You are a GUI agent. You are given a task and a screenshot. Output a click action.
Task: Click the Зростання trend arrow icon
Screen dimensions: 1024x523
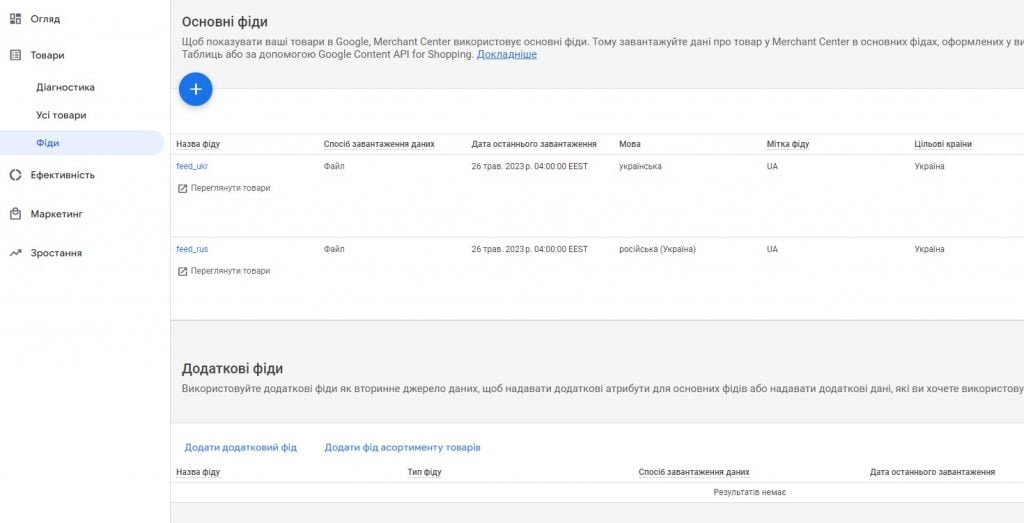[15, 253]
